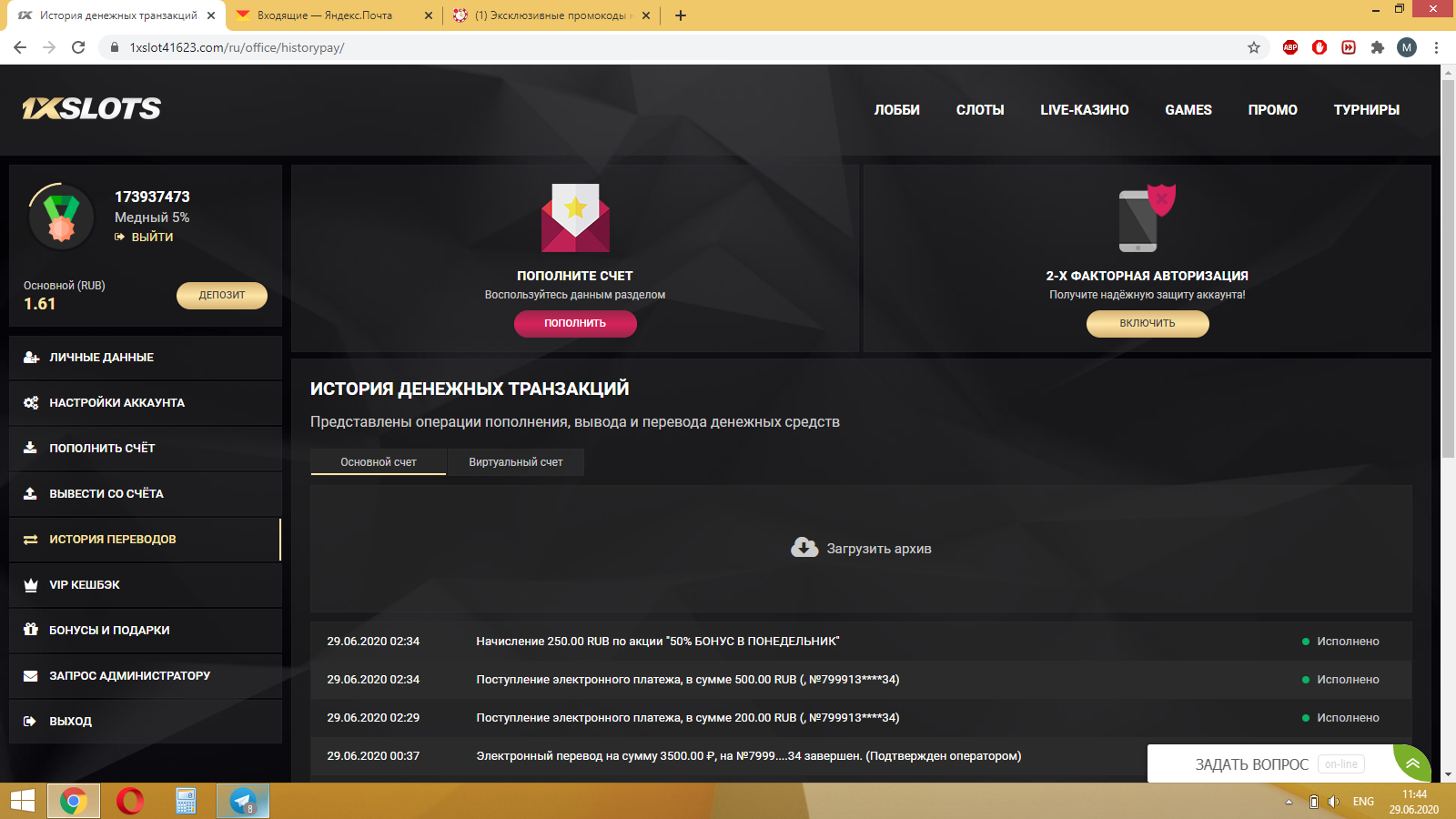Open the ЗАДАТЬ ВОПРОС chat widget
Image resolution: width=1456 pixels, height=819 pixels.
pos(1270,763)
